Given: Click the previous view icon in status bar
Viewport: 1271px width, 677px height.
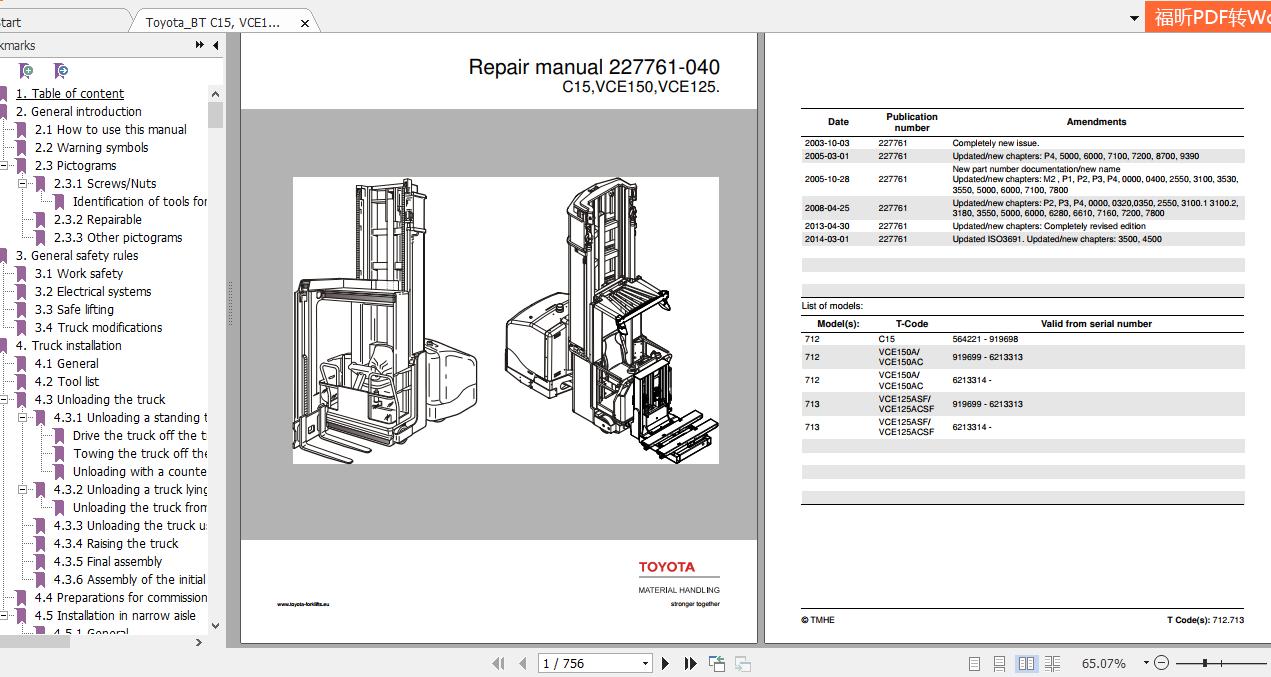Looking at the screenshot, I should click(x=716, y=661).
